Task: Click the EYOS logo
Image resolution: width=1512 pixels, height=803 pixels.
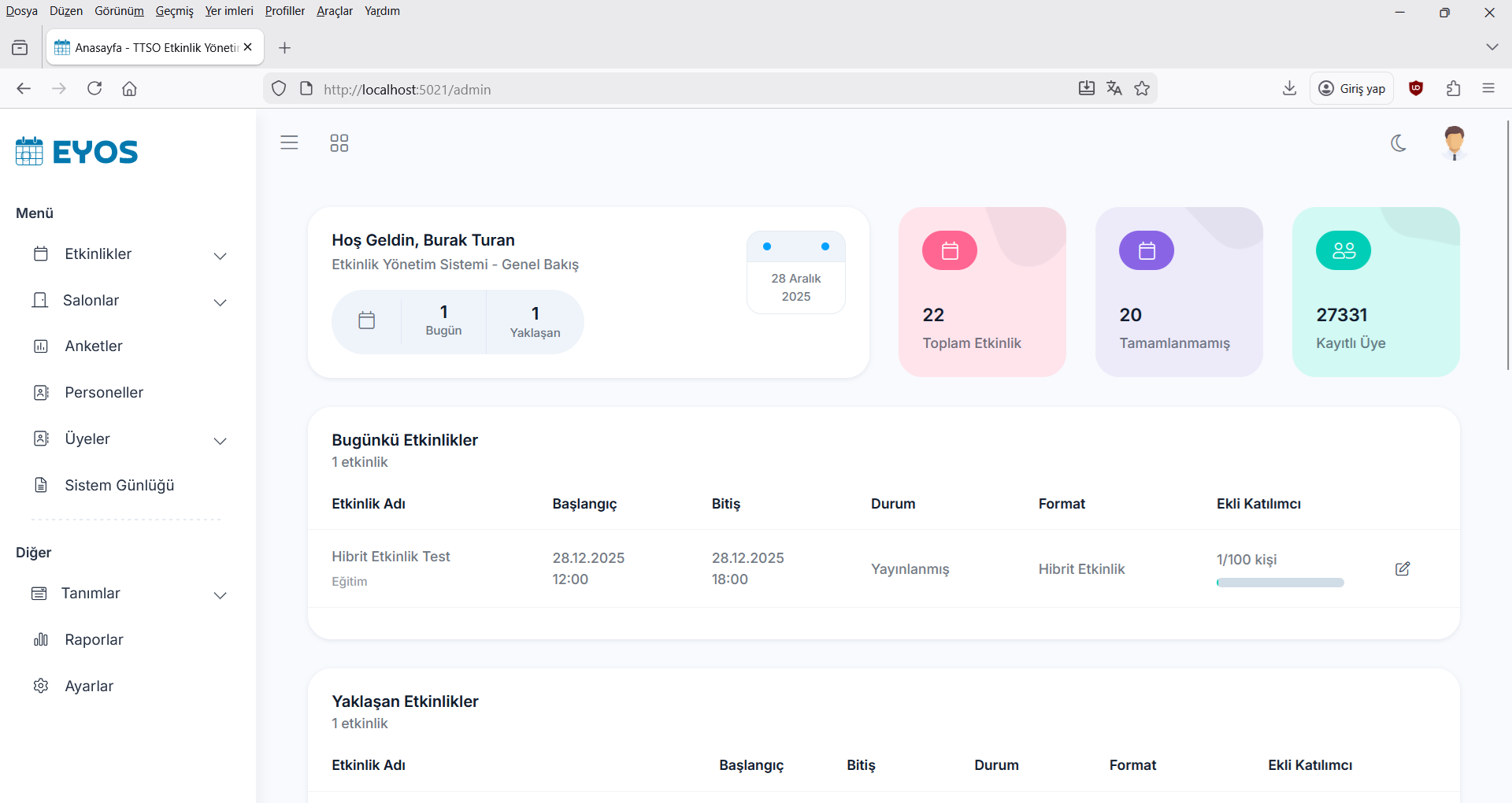Action: click(x=77, y=151)
